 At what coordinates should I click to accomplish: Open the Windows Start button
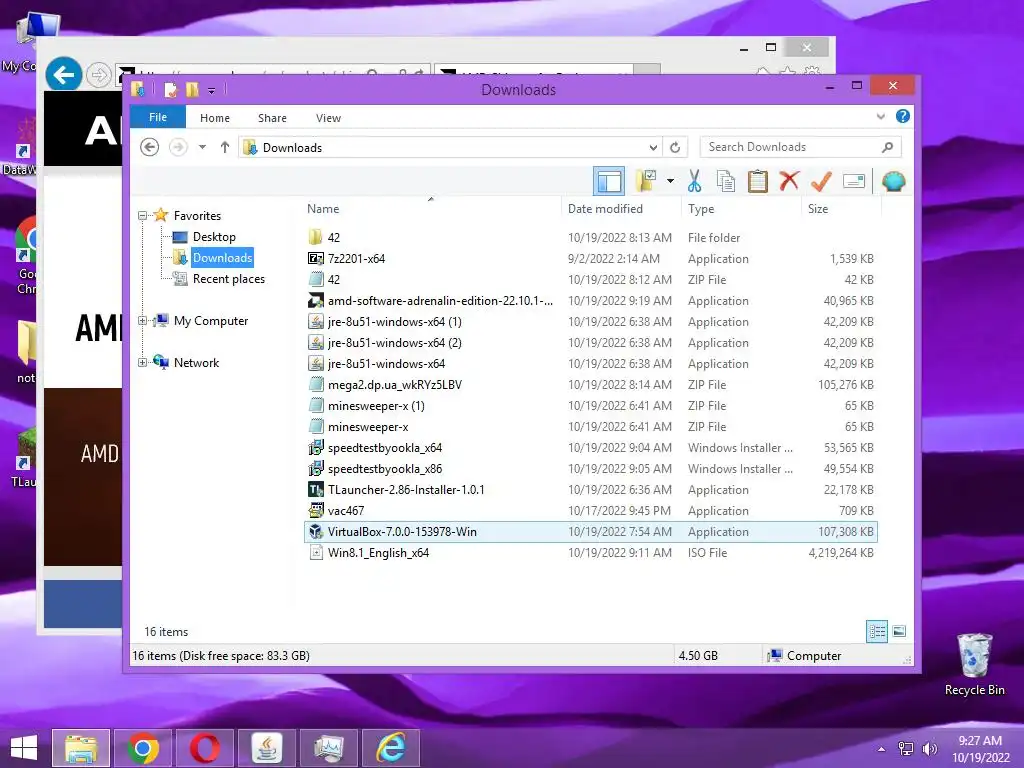click(24, 748)
